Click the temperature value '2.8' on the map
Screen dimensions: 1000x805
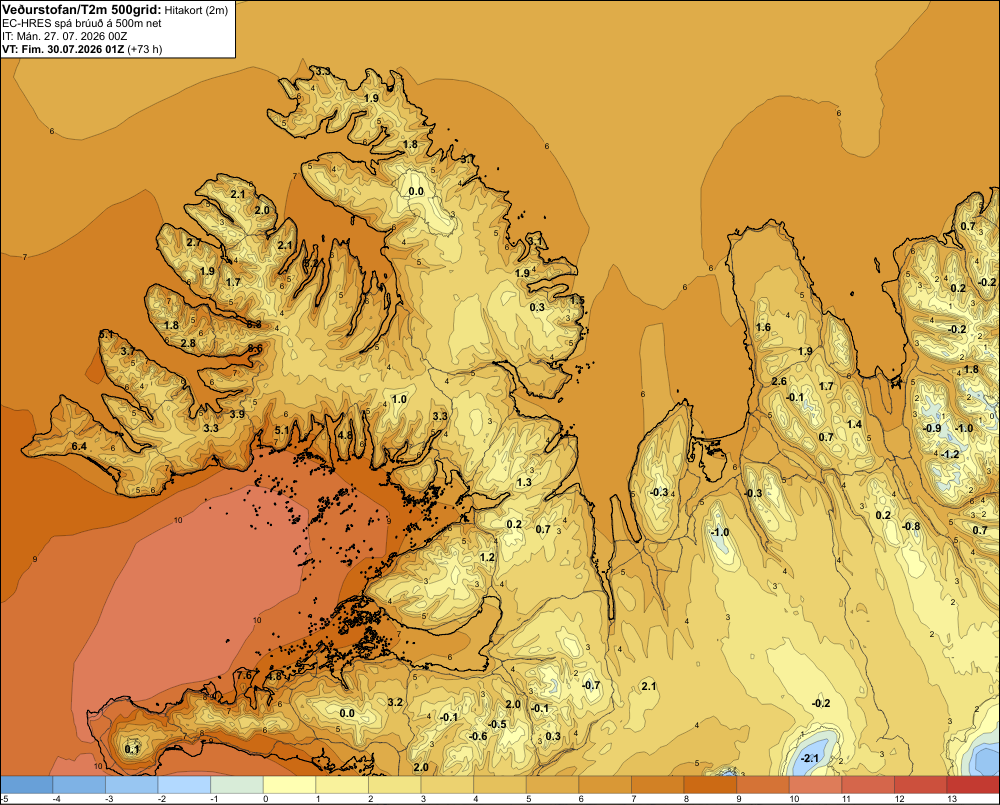click(x=188, y=343)
